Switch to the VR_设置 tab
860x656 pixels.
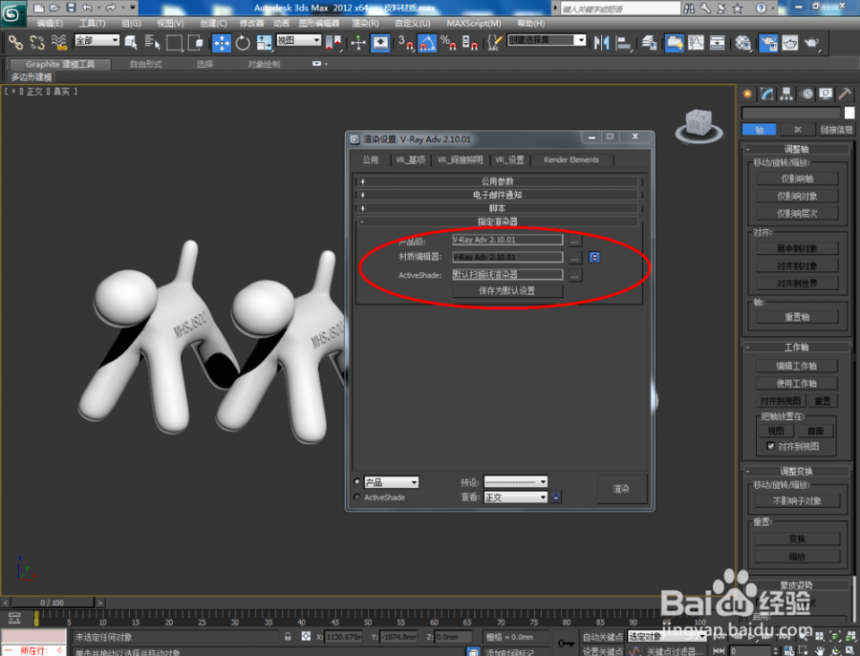point(510,160)
